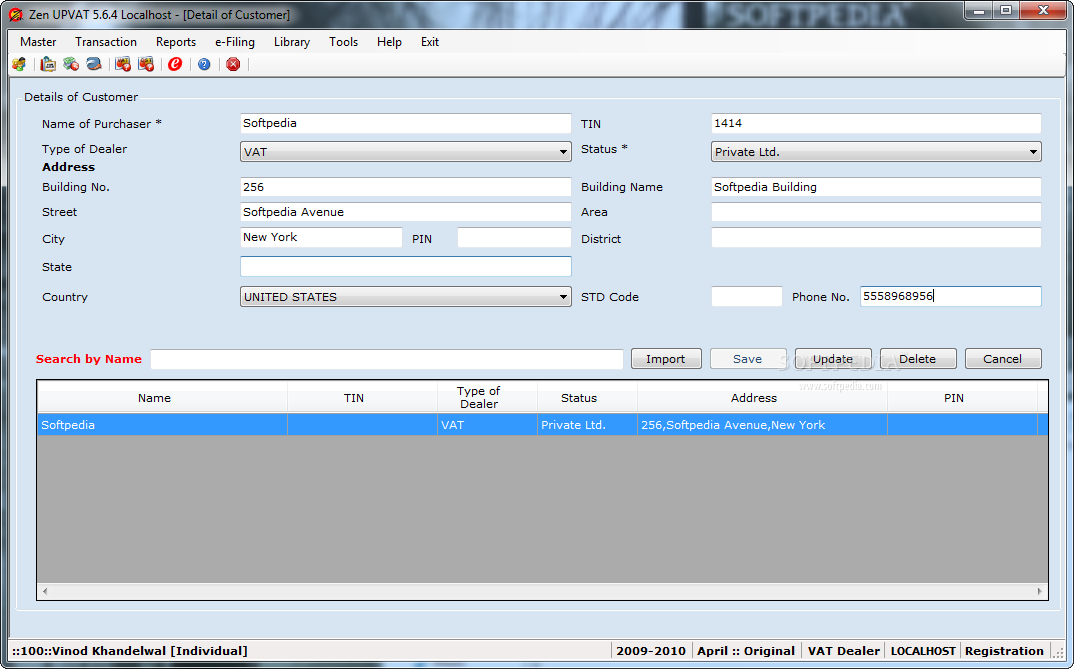The width and height of the screenshot is (1074, 669).
Task: Click the Update button
Action: 833,359
